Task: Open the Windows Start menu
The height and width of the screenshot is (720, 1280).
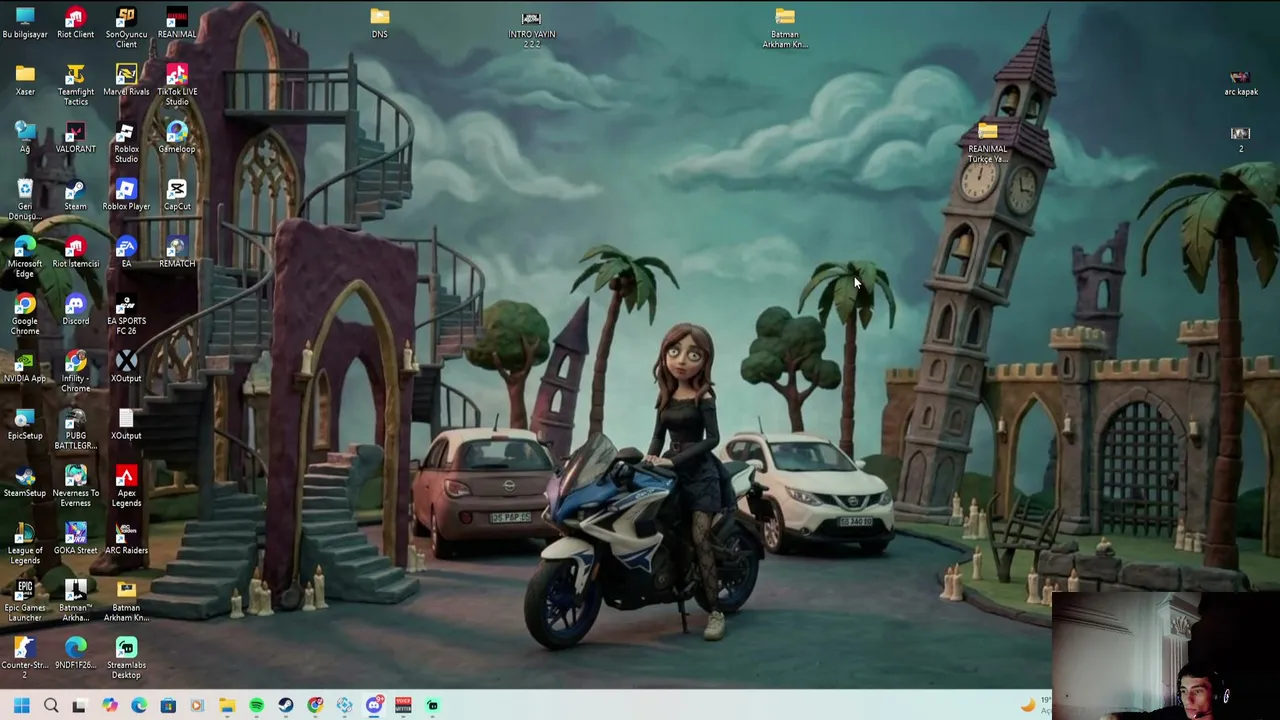Action: point(22,706)
